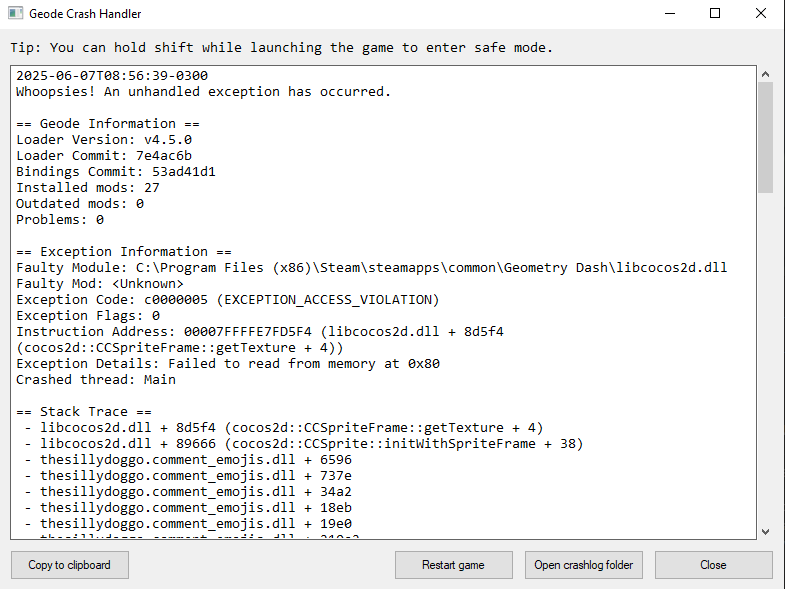This screenshot has width=785, height=589.
Task: Copy to clipboard the crash report
Action: [70, 565]
